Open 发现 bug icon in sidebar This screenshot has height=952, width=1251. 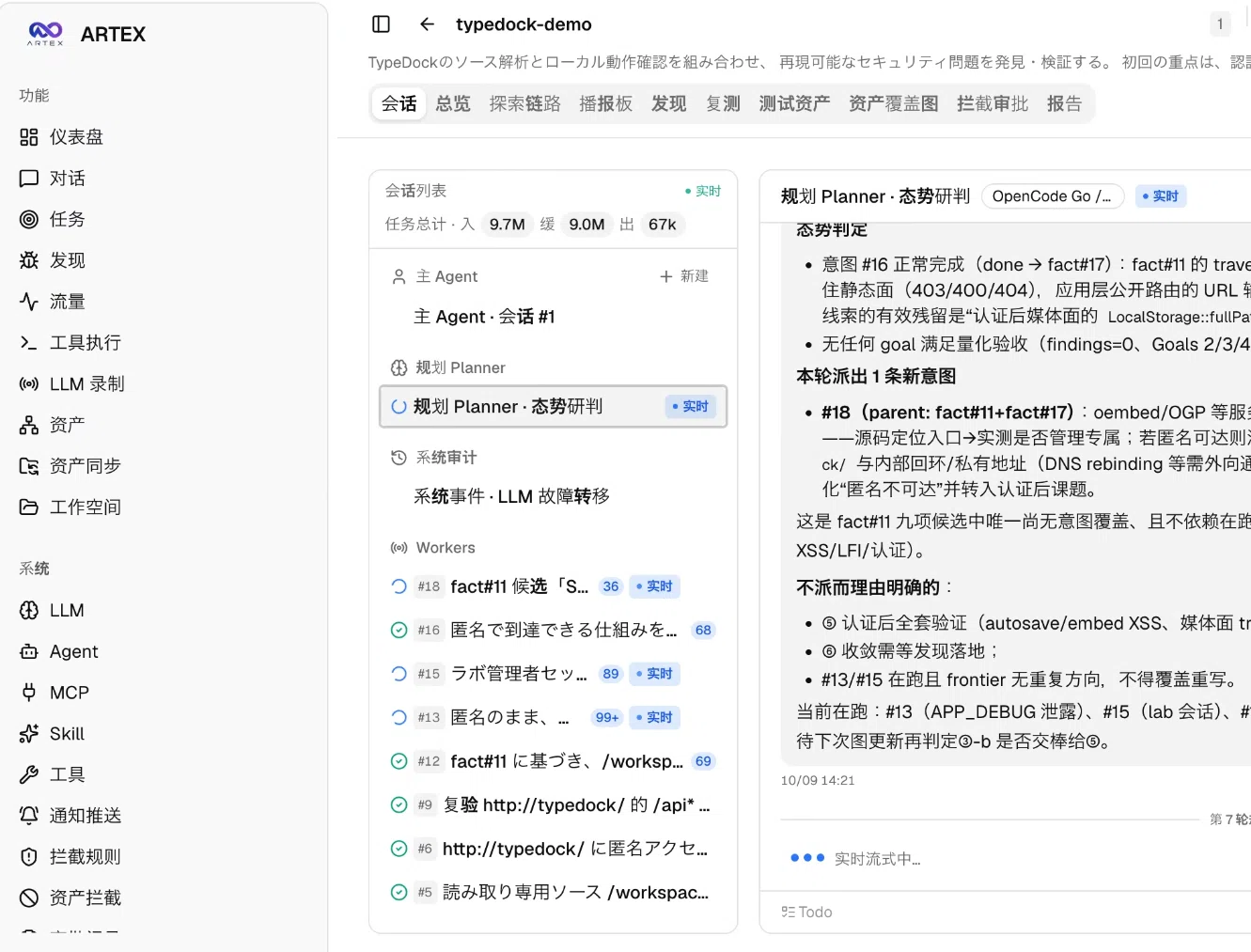29,260
